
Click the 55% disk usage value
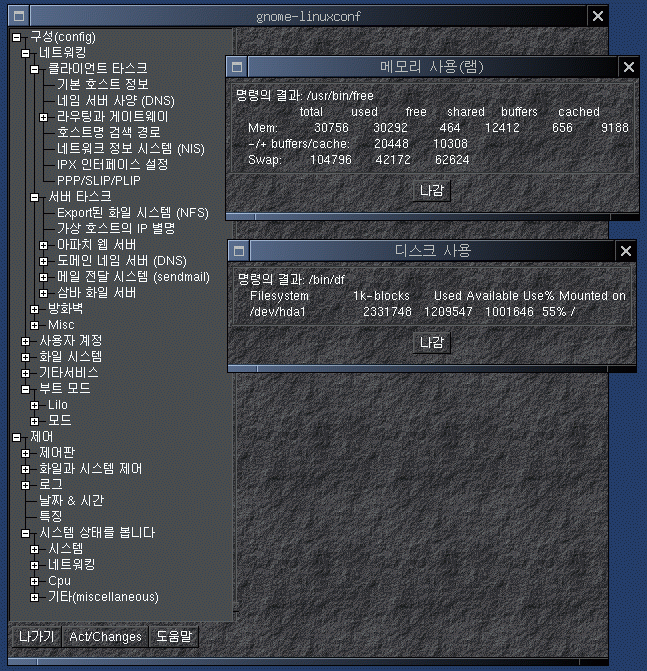click(x=555, y=312)
